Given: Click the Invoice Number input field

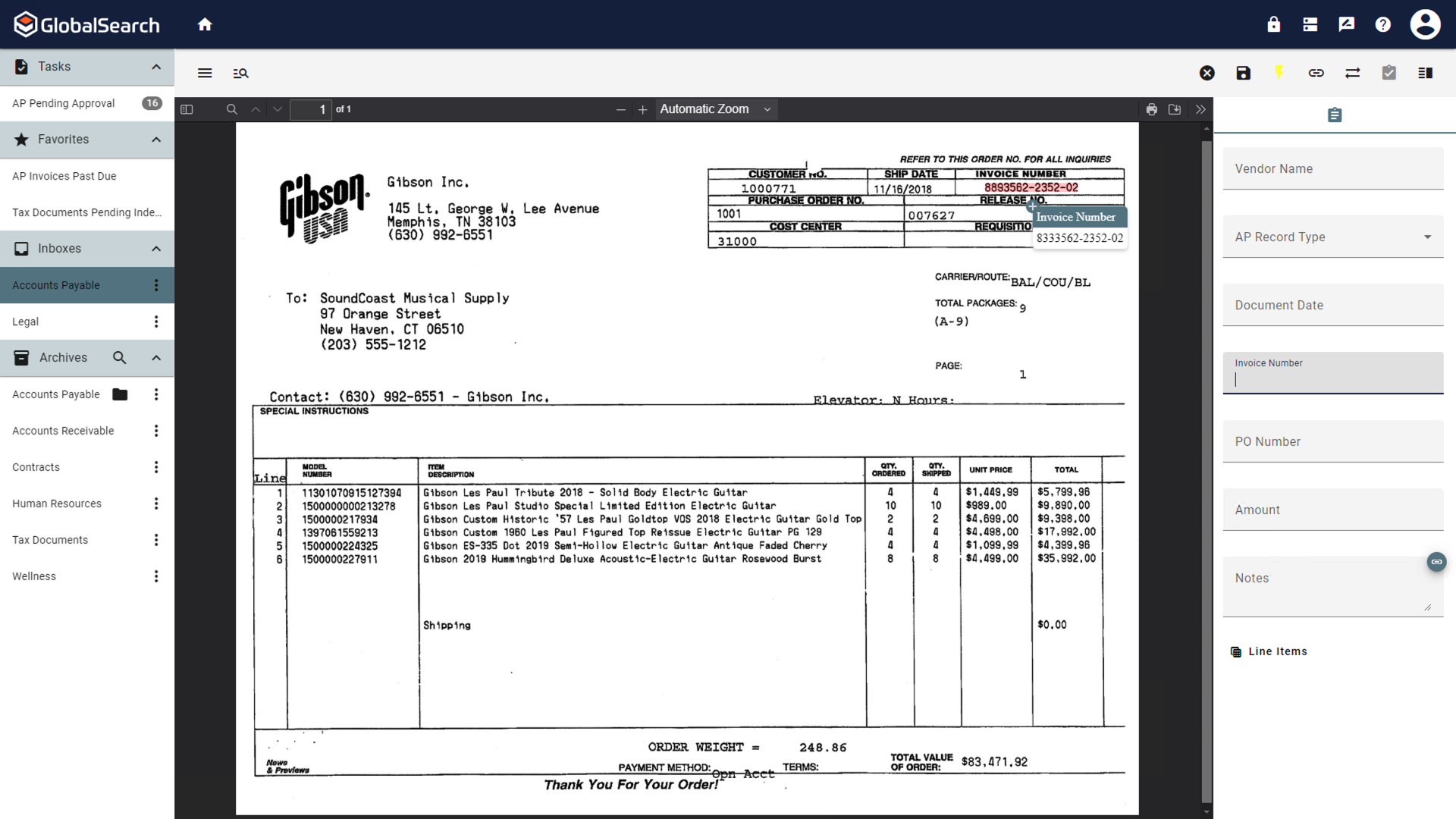Looking at the screenshot, I should pos(1333,380).
